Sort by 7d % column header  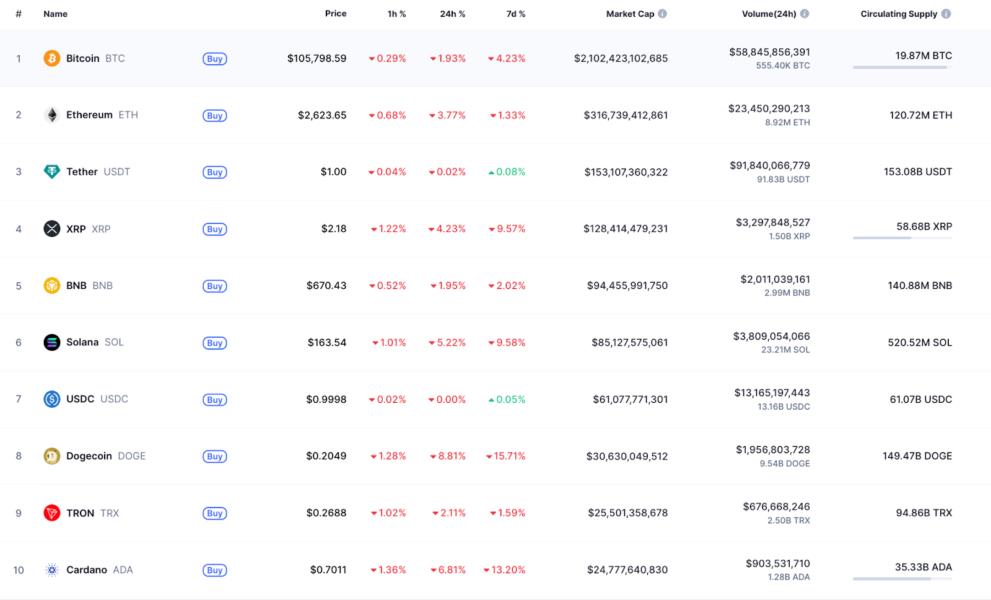tap(515, 14)
